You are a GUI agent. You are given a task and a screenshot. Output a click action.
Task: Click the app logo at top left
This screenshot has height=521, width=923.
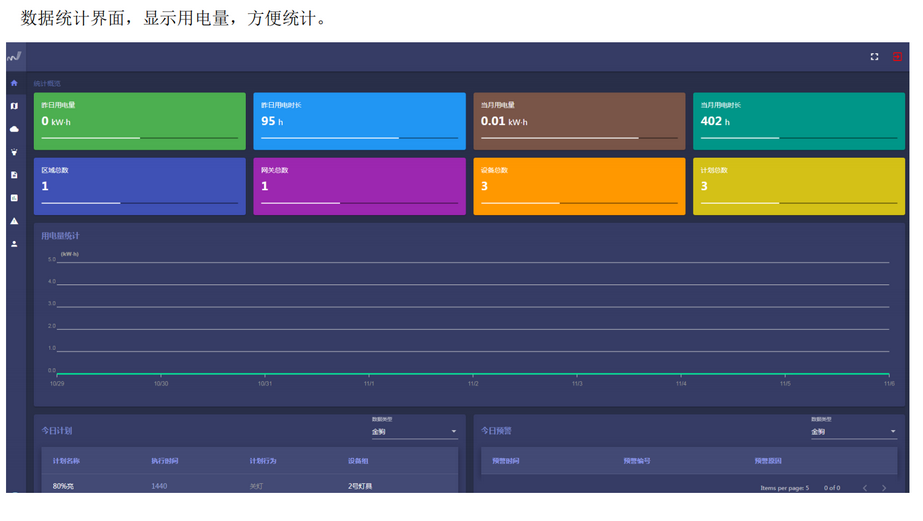coord(14,56)
